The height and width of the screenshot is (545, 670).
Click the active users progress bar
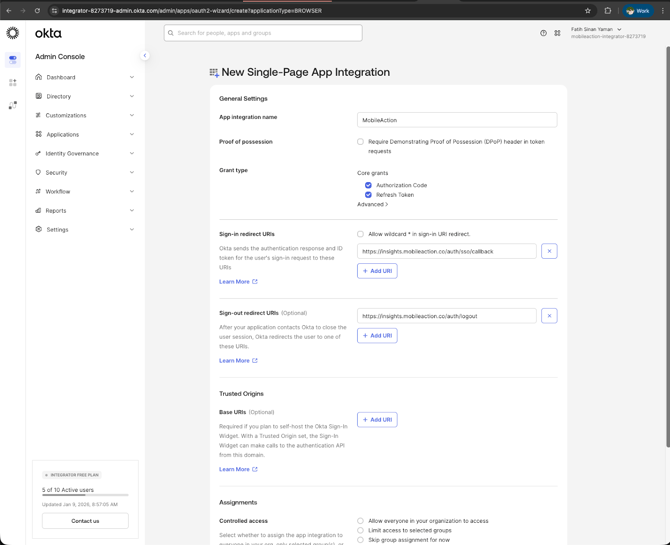pos(85,495)
